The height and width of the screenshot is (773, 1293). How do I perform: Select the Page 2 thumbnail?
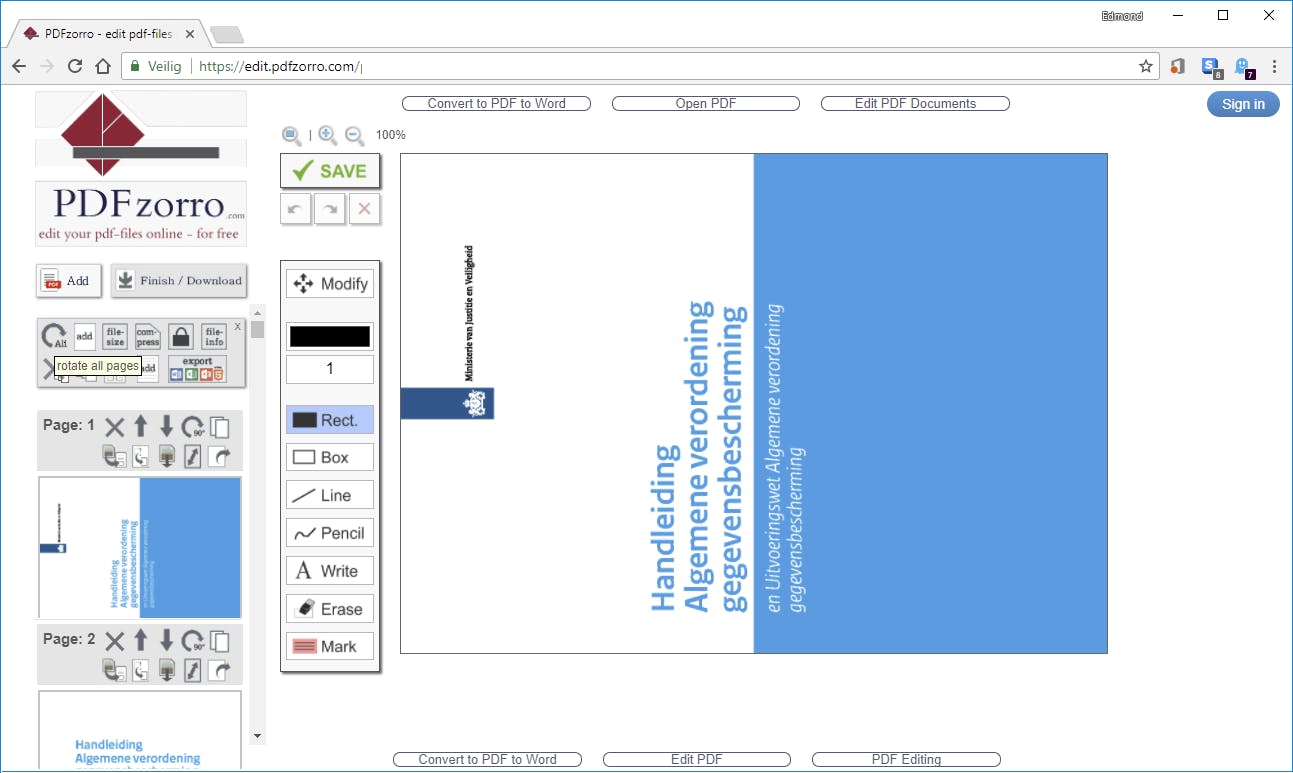pyautogui.click(x=140, y=730)
